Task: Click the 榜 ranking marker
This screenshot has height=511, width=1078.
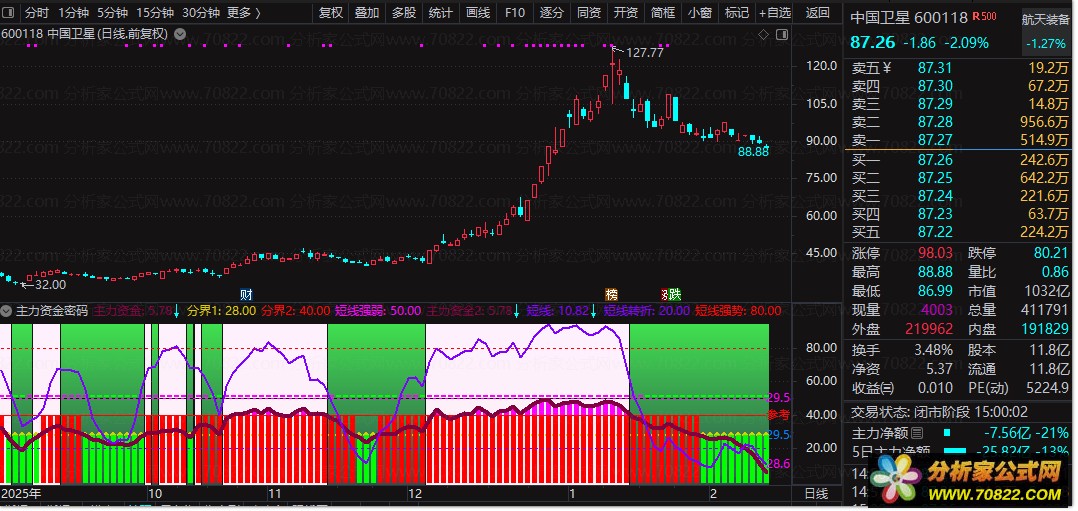Action: tap(611, 294)
